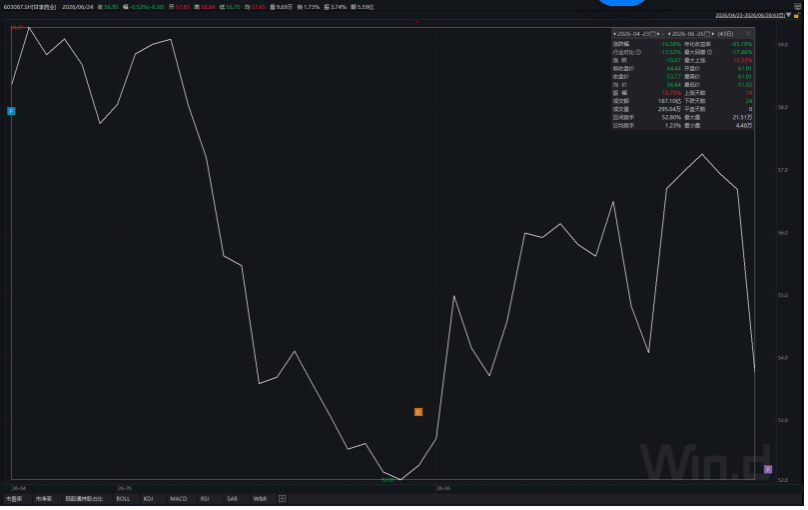Viewport: 808px width, 510px height.
Task: Click the info icon next to 最大回撤
Action: [x=710, y=52]
